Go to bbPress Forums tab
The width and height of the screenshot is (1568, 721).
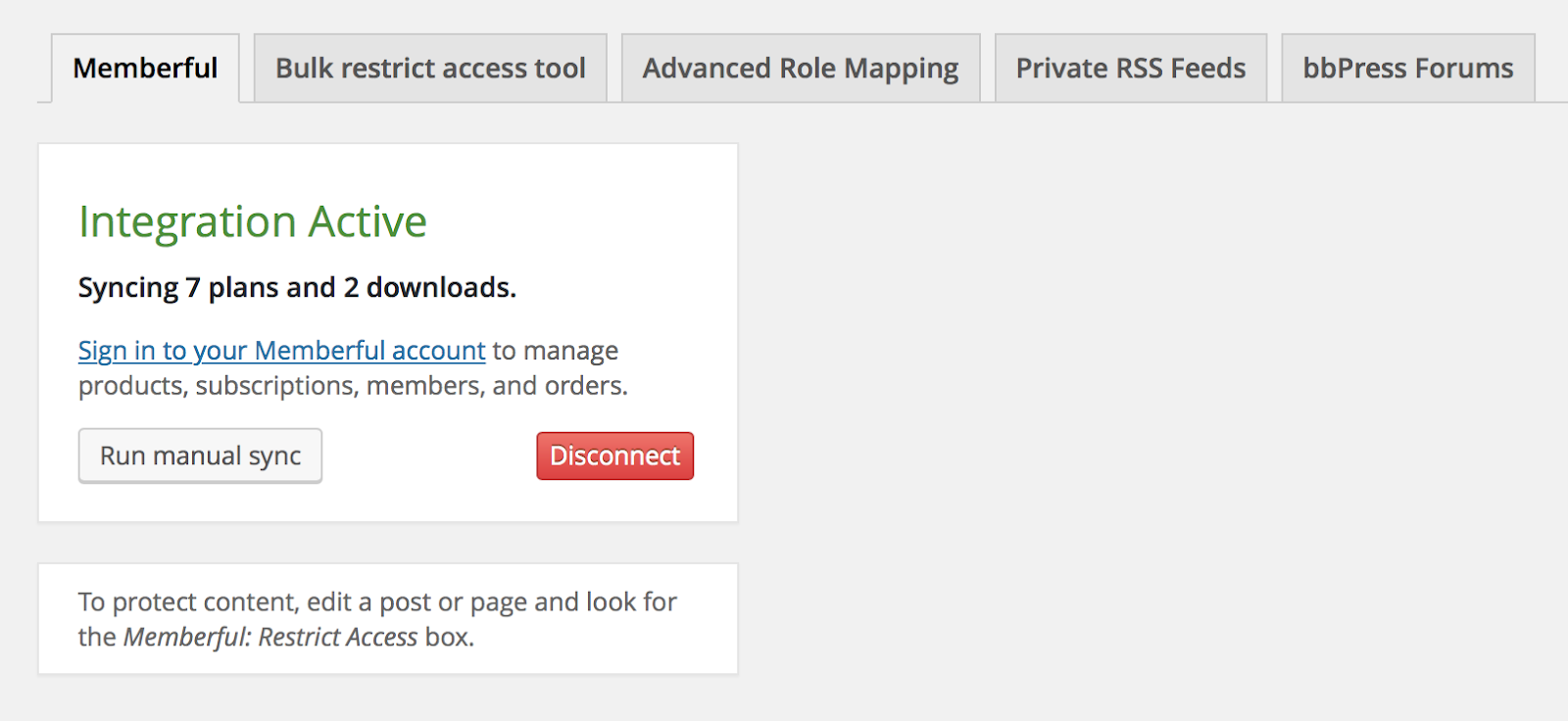coord(1408,69)
